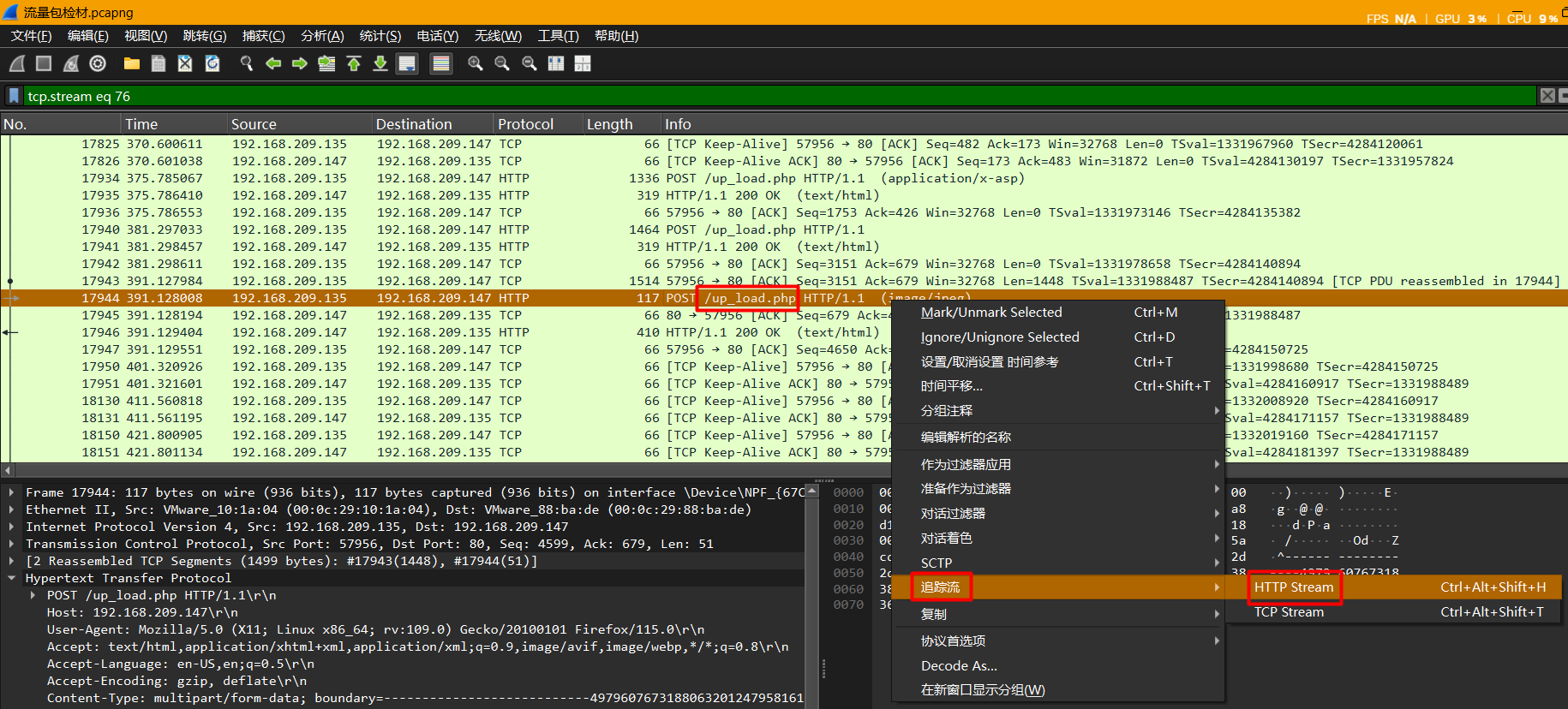Select 时间平移... menu entry
The image size is (1568, 709).
tap(1058, 386)
